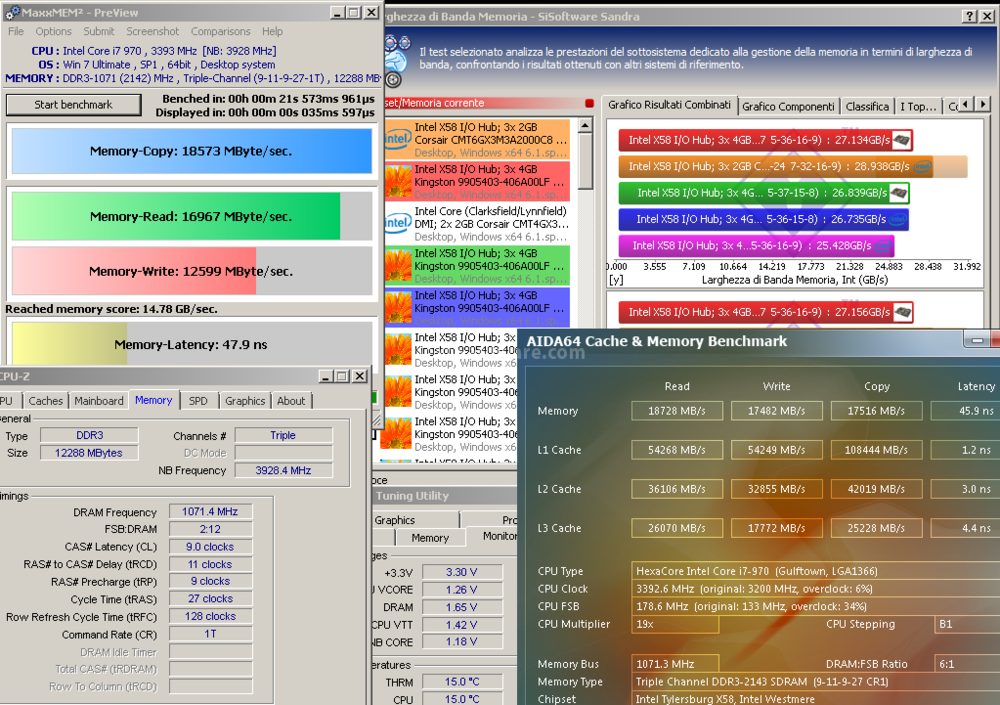Click the scrollbar thumb of Sandra's reference list
The height and width of the screenshot is (705, 1000).
[585, 161]
